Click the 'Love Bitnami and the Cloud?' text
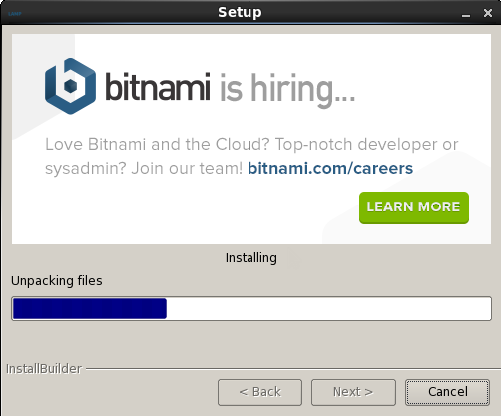Image resolution: width=502 pixels, height=417 pixels. click(x=157, y=144)
